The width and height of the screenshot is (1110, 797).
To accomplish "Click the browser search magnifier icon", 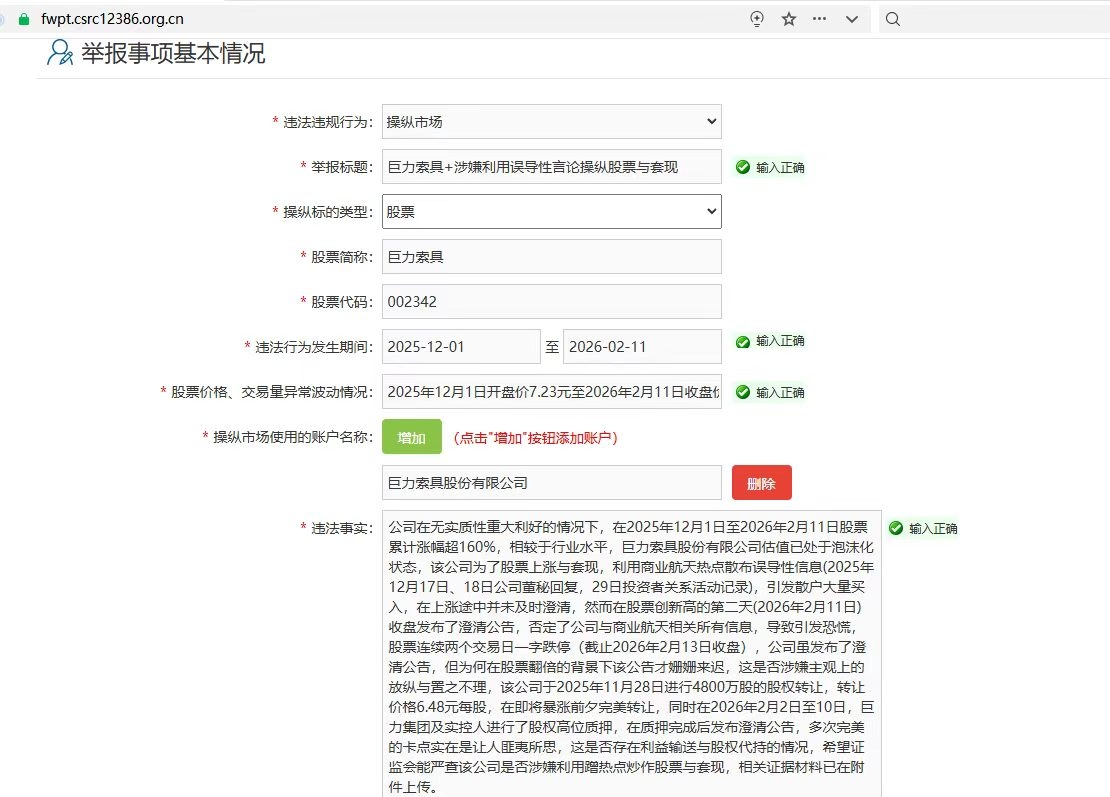I will (x=893, y=19).
